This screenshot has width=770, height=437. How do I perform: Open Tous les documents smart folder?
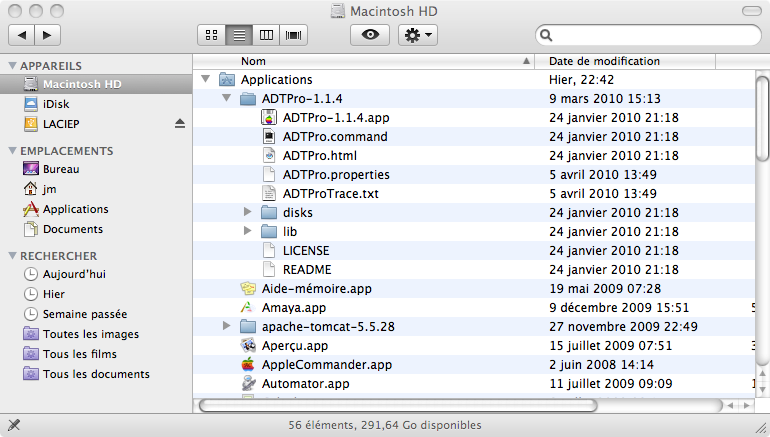point(96,374)
